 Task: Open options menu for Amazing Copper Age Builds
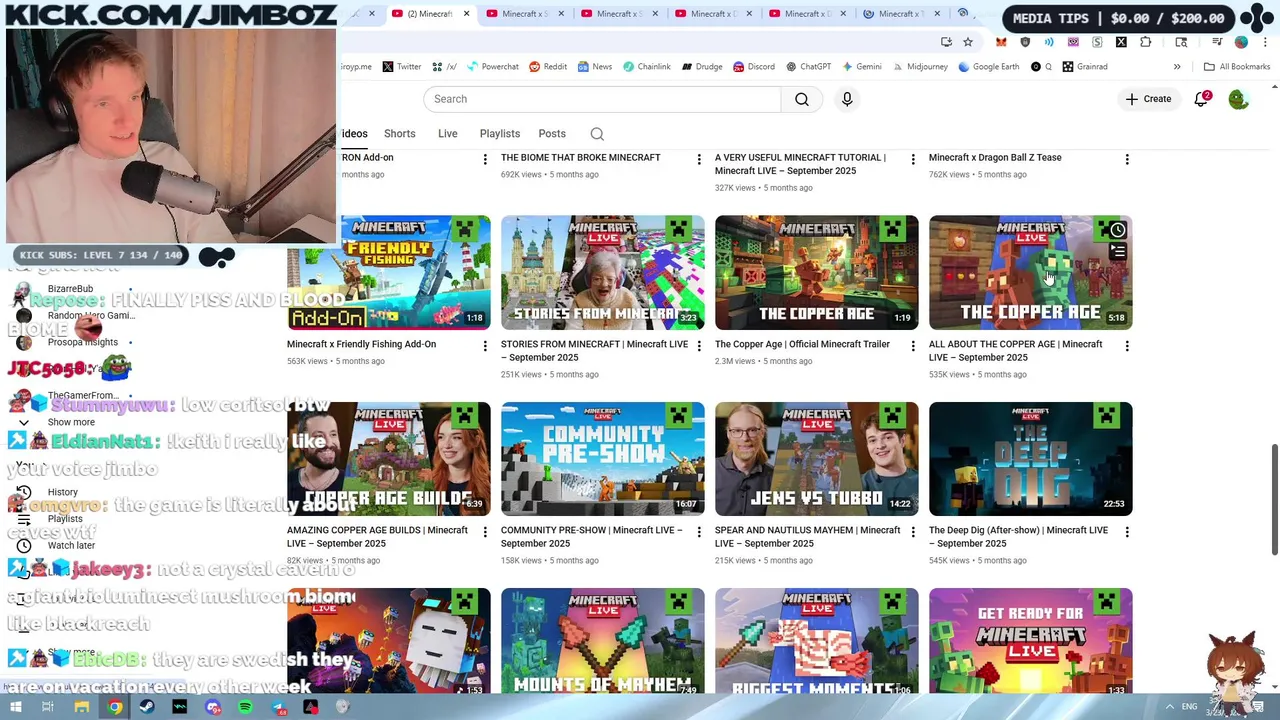tap(485, 533)
